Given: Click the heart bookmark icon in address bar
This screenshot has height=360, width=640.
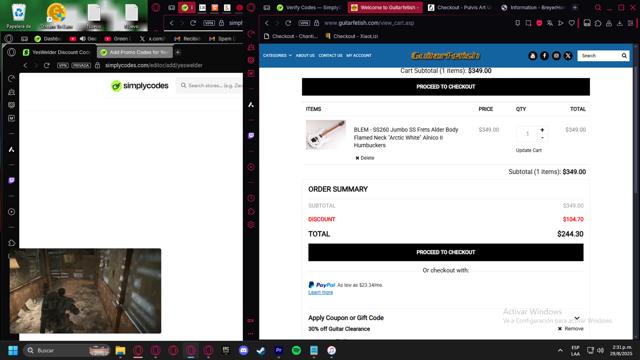Looking at the screenshot, I should pos(571,23).
